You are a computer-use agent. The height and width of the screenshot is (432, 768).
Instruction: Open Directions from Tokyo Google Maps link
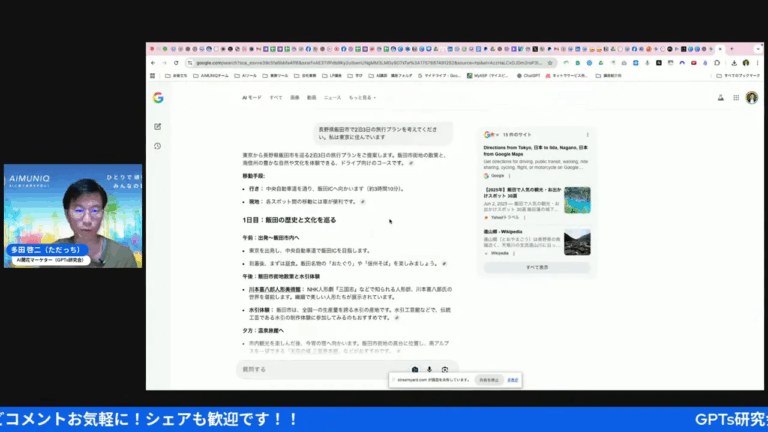(x=535, y=151)
